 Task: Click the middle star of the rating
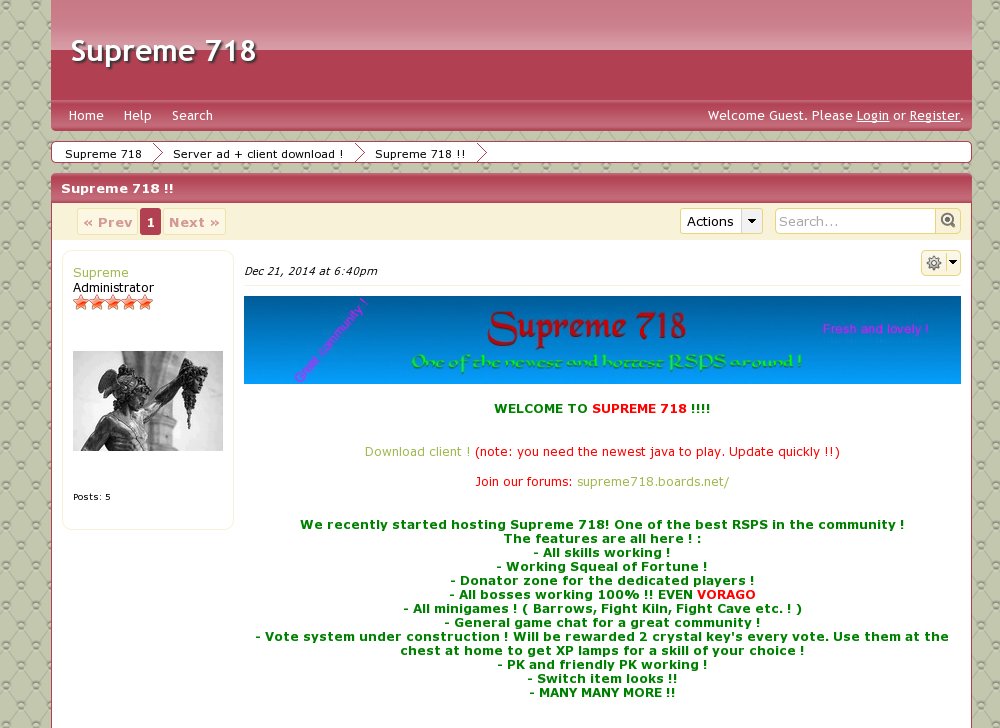click(113, 302)
